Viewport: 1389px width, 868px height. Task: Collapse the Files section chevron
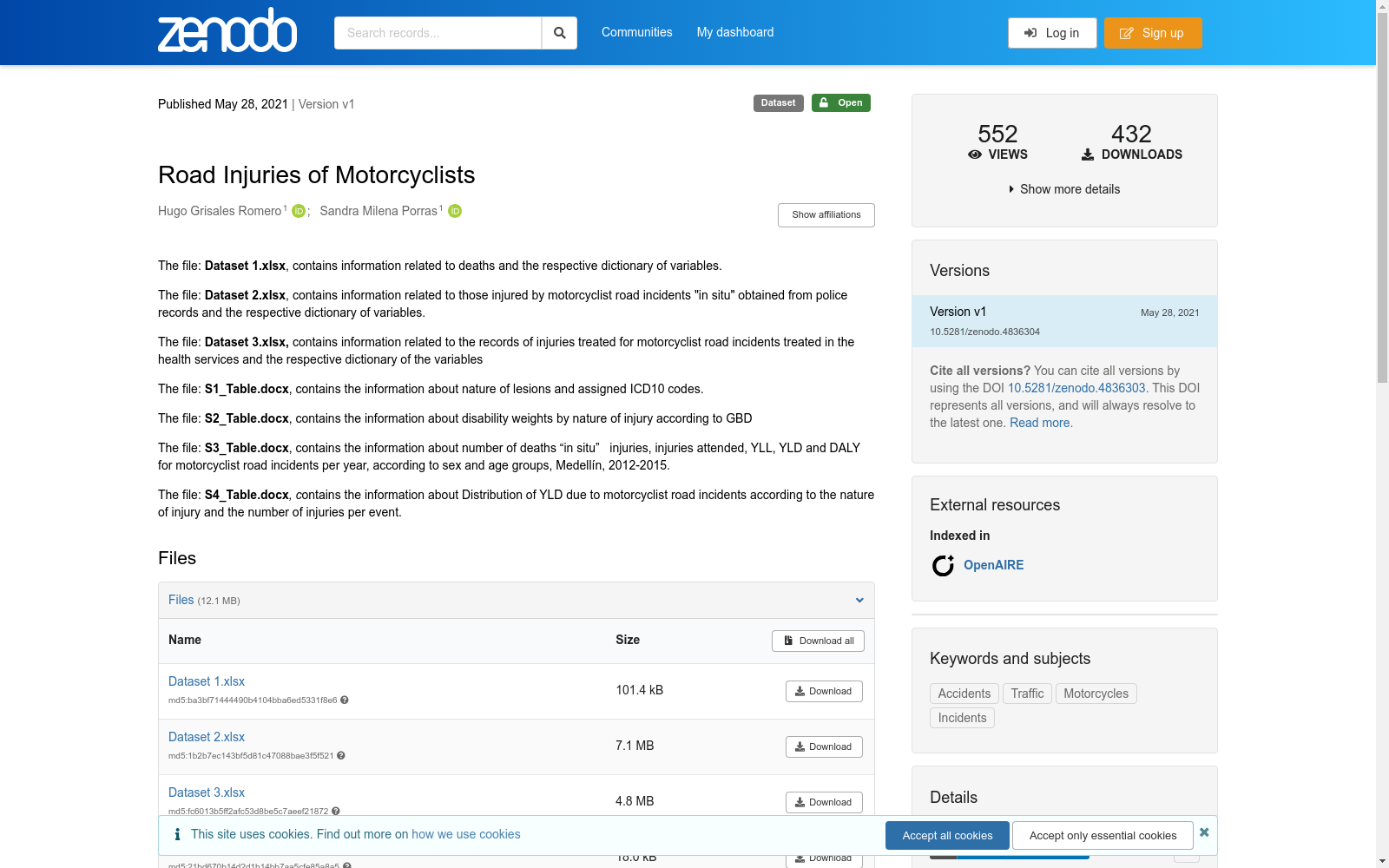tap(859, 600)
